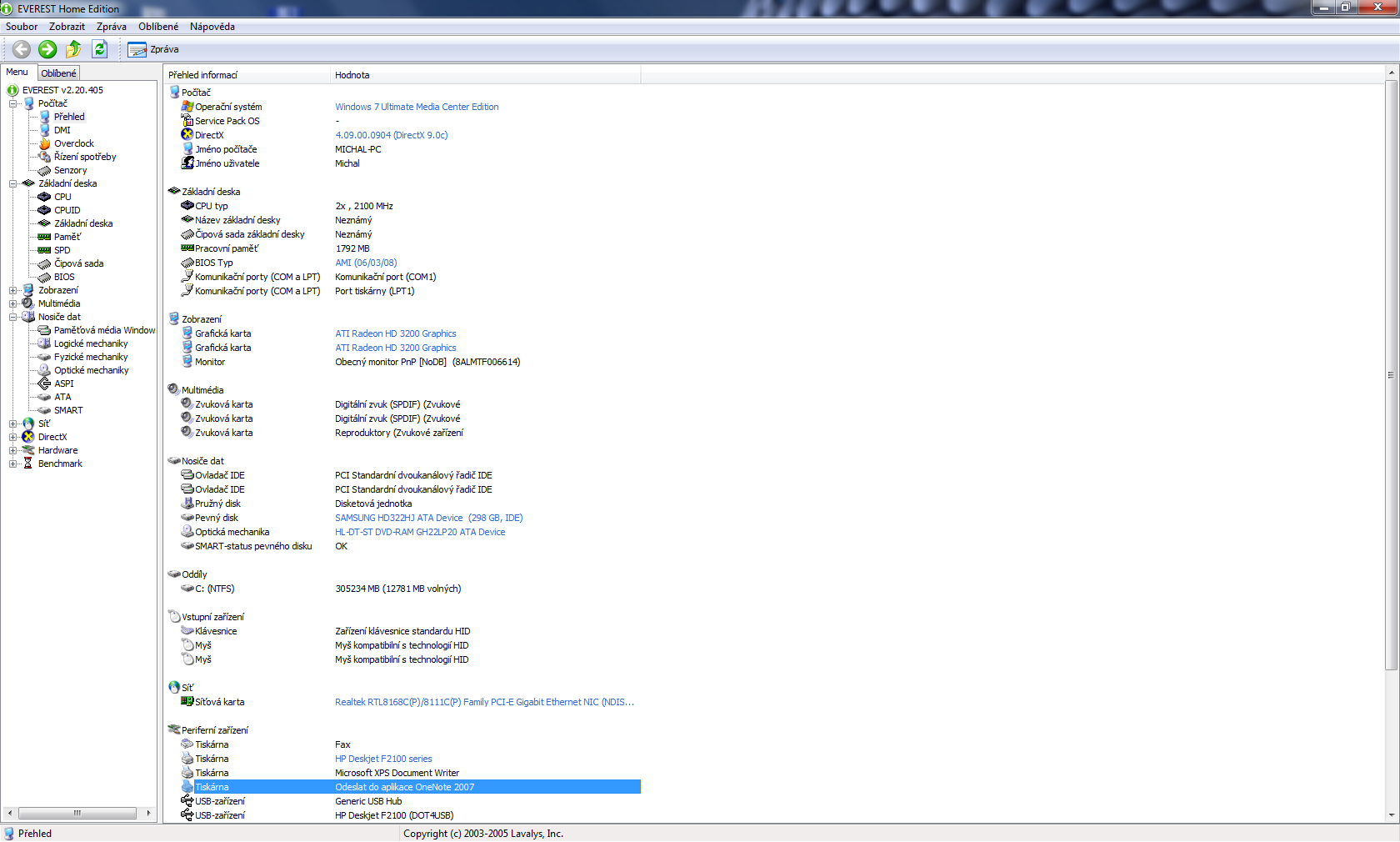
Task: Expand the Síť tree node
Action: pos(13,424)
